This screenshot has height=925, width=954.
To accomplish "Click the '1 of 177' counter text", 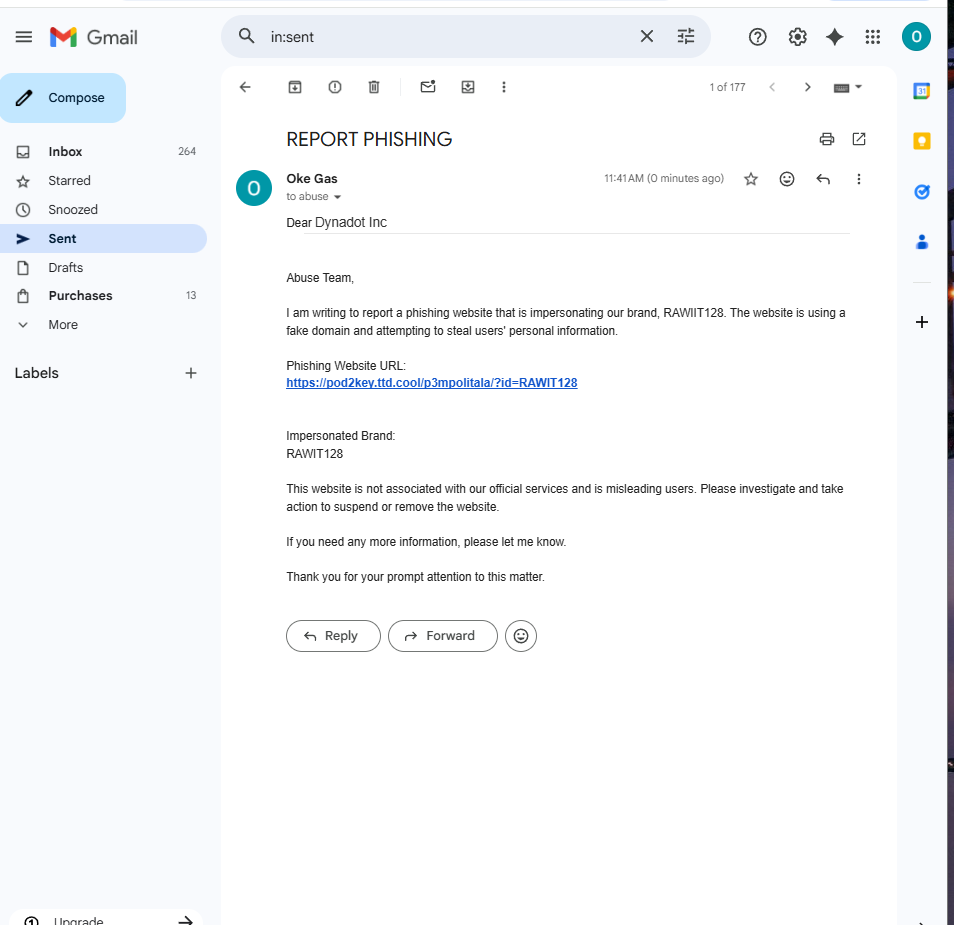I will [727, 87].
